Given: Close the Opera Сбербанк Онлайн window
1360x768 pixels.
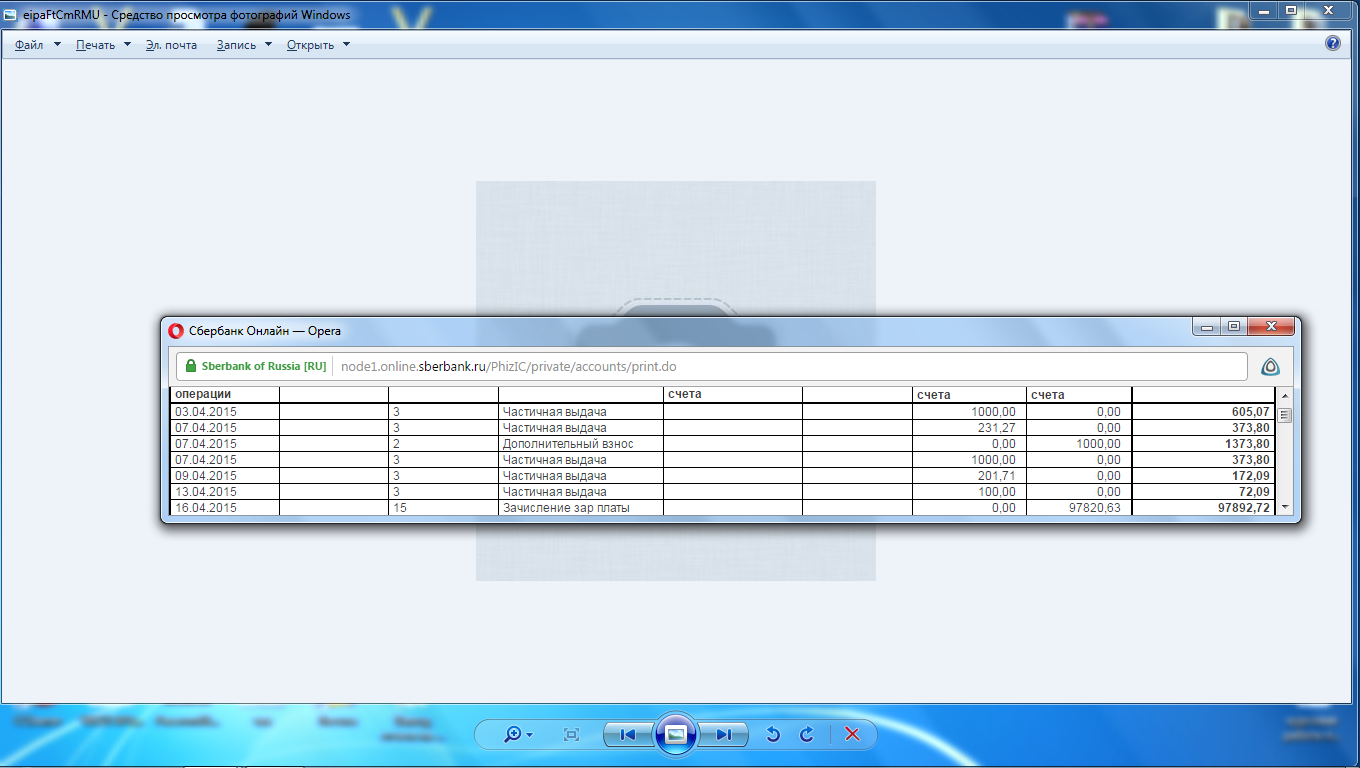Looking at the screenshot, I should (x=1272, y=326).
